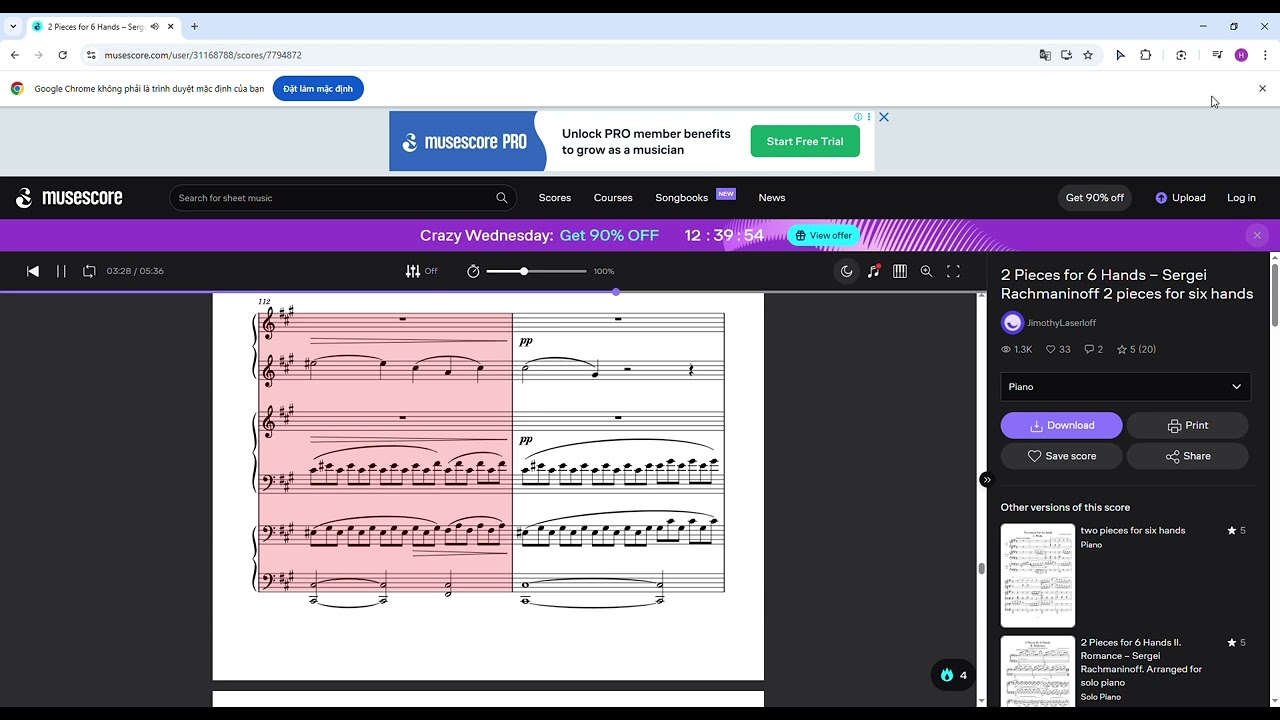Viewport: 1280px width, 720px height.
Task: Click the metronome tempo icon
Action: 473,271
